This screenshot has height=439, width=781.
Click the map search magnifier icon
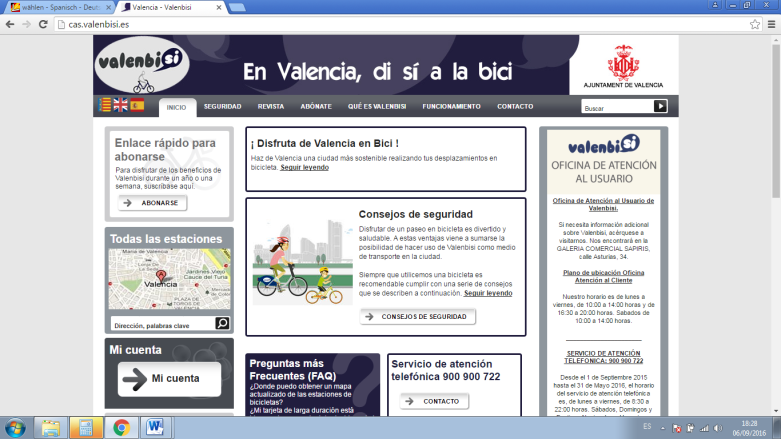click(x=222, y=323)
